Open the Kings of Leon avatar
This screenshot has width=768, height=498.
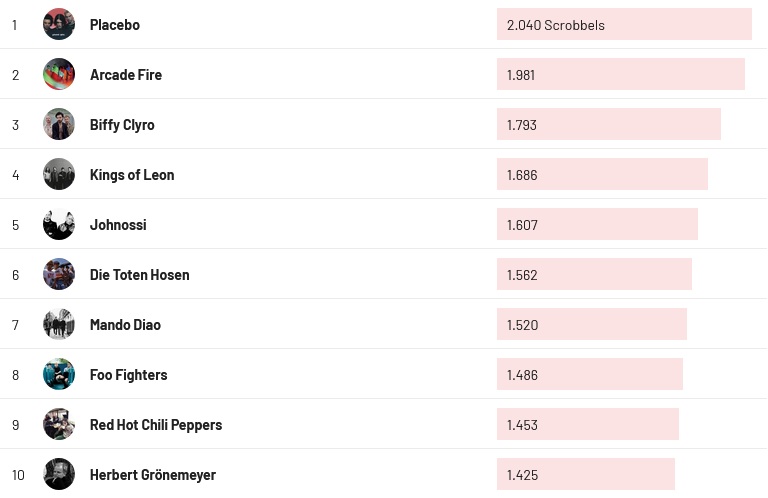(x=59, y=174)
